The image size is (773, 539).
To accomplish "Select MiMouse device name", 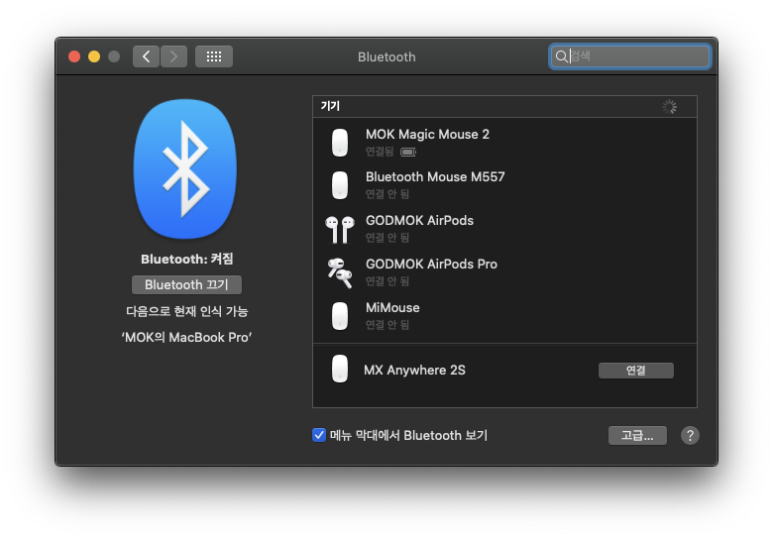I will click(x=392, y=308).
